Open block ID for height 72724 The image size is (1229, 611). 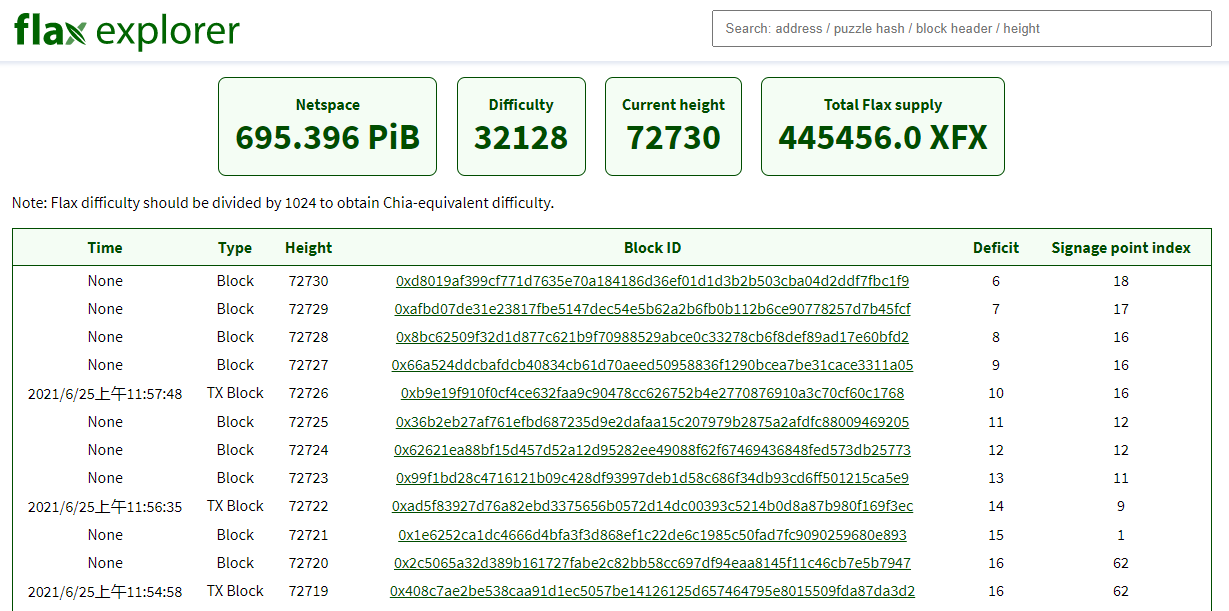[652, 450]
